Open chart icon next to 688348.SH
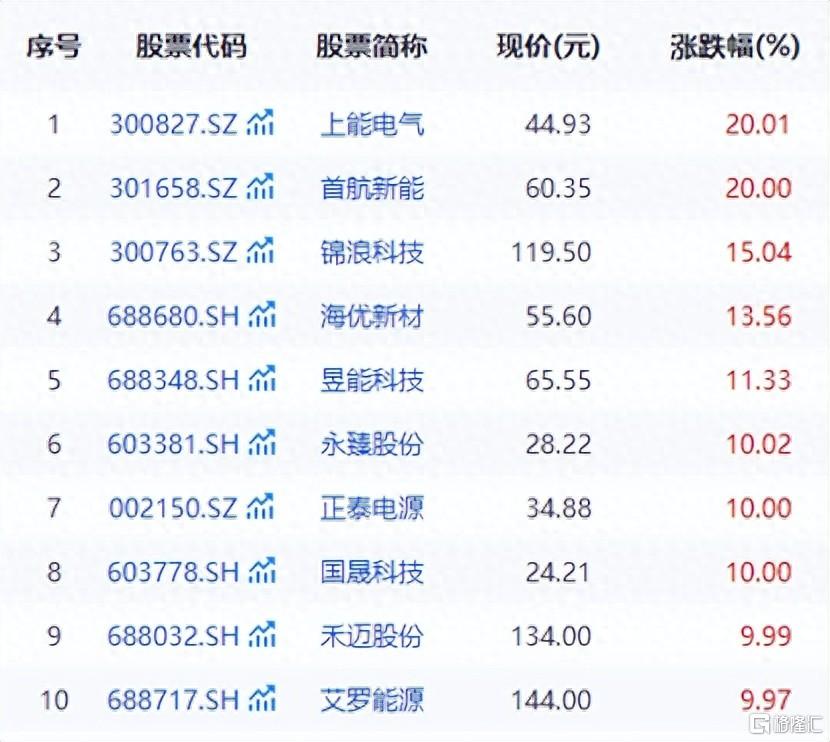Image resolution: width=830 pixels, height=742 pixels. tap(262, 378)
